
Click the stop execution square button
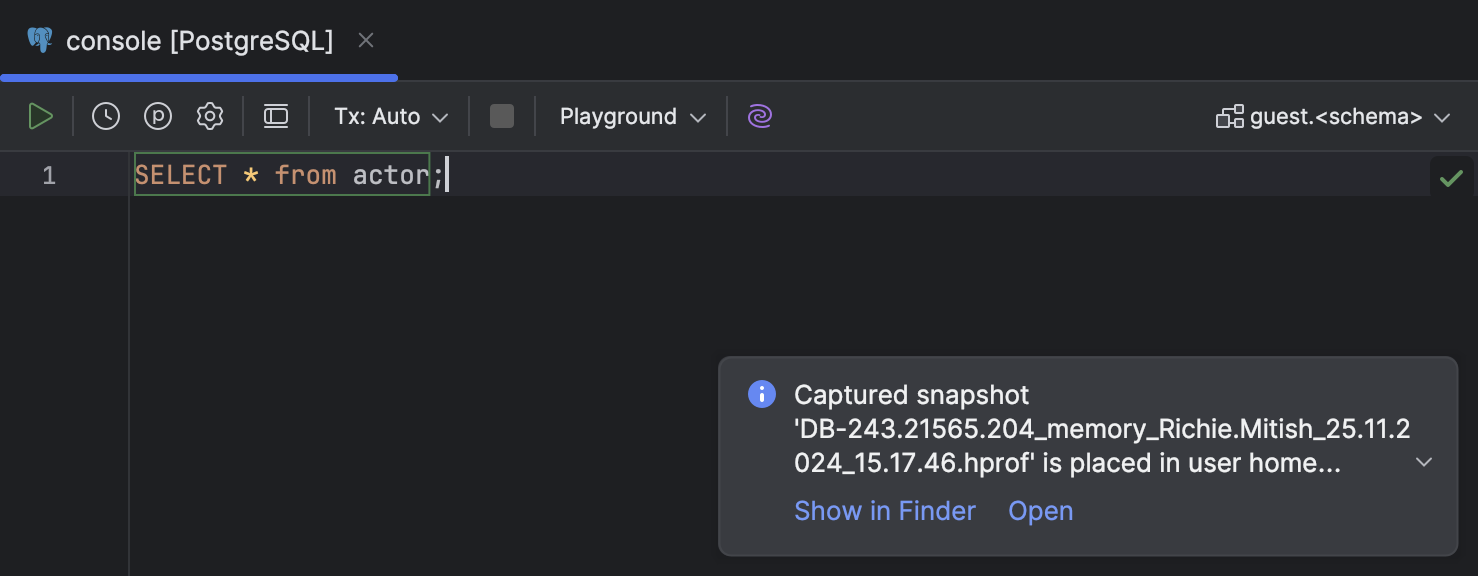(x=501, y=116)
